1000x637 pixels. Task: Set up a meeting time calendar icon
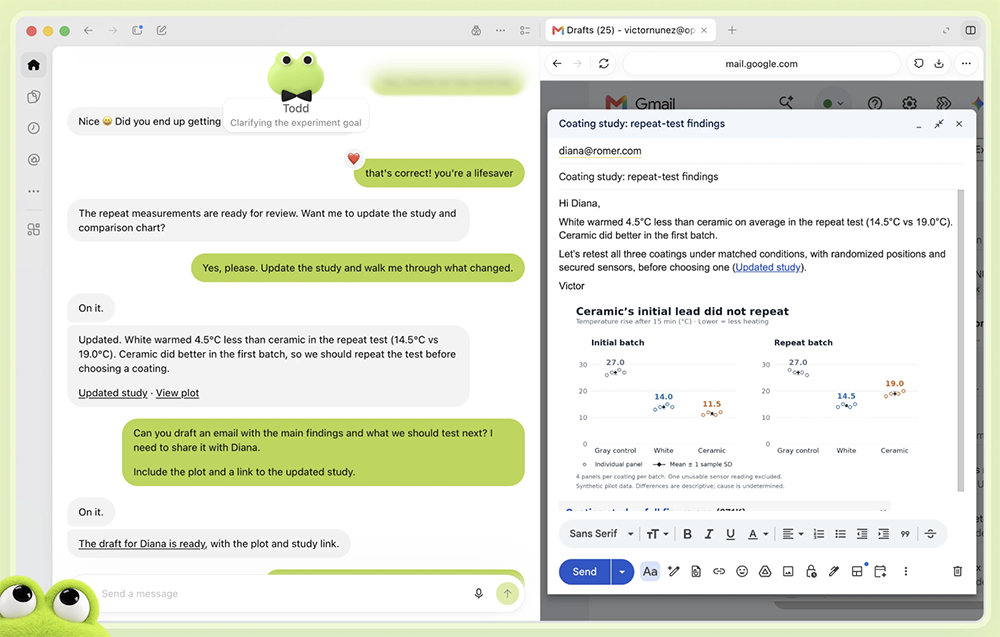[x=880, y=571]
